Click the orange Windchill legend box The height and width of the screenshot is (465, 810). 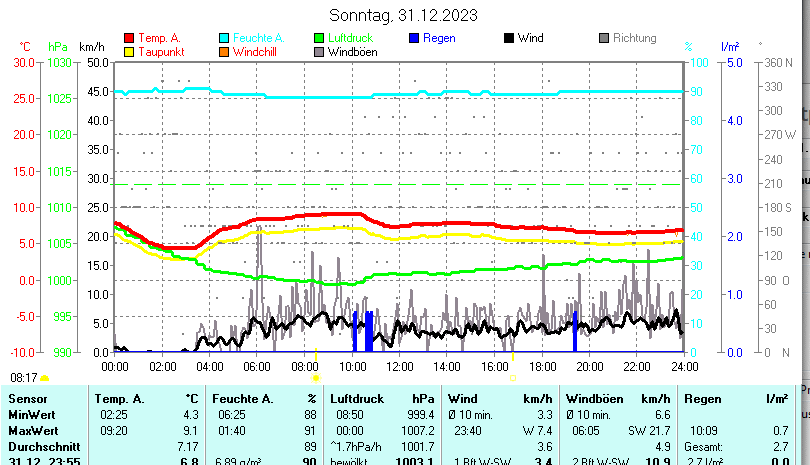pyautogui.click(x=224, y=52)
